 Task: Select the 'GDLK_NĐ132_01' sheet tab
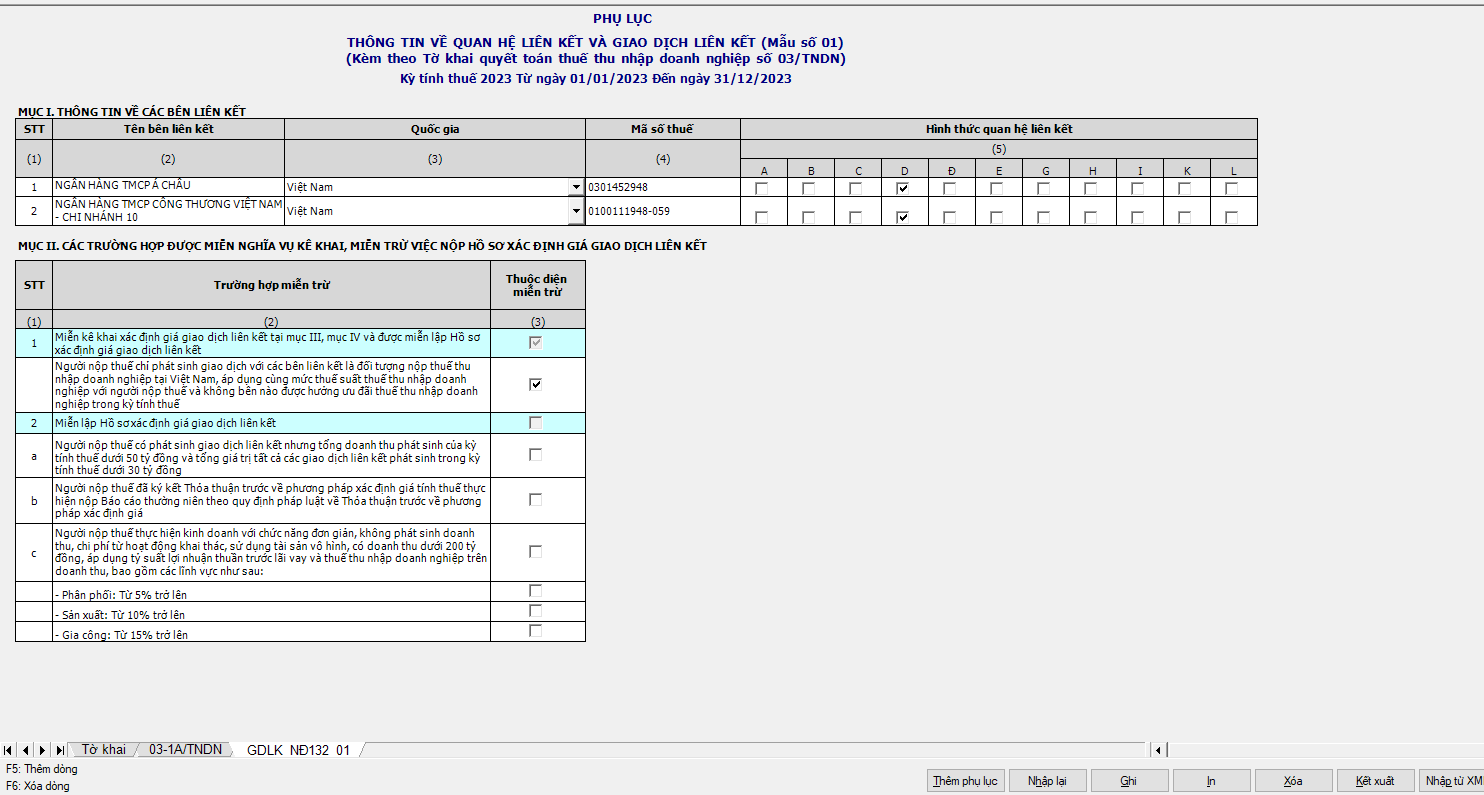pos(298,750)
